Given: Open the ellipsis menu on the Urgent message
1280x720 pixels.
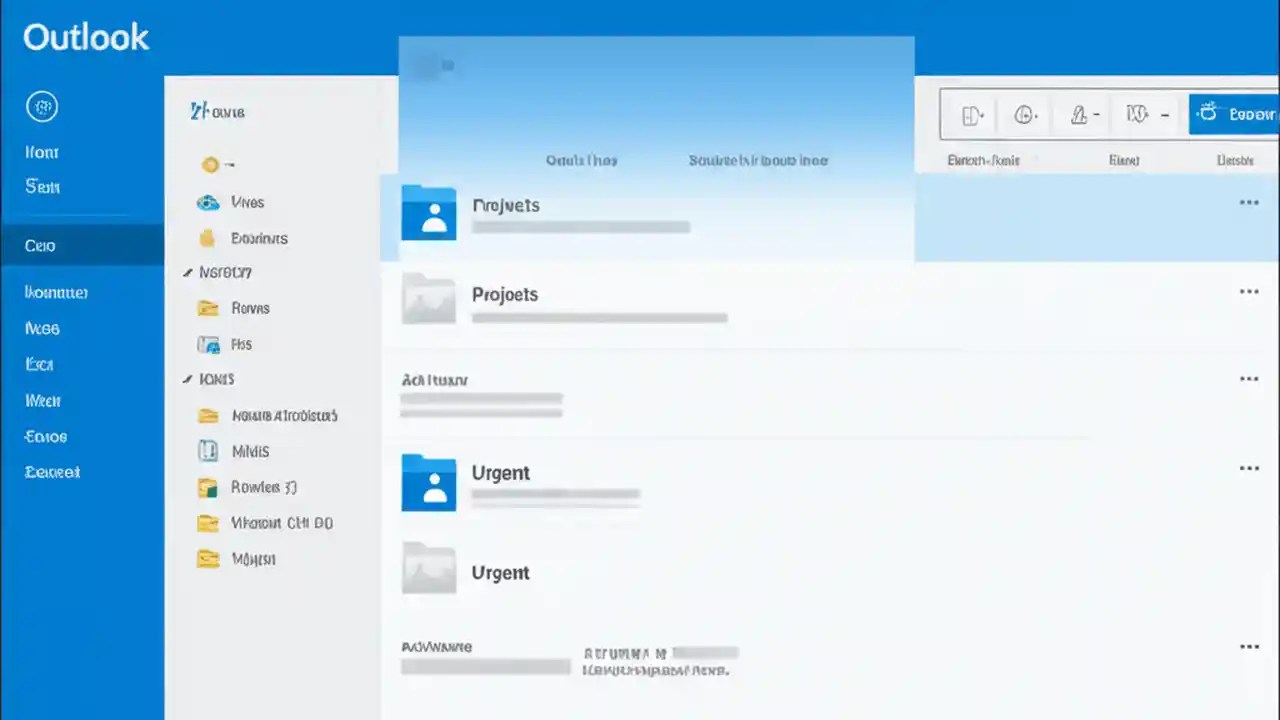Looking at the screenshot, I should [x=1249, y=467].
